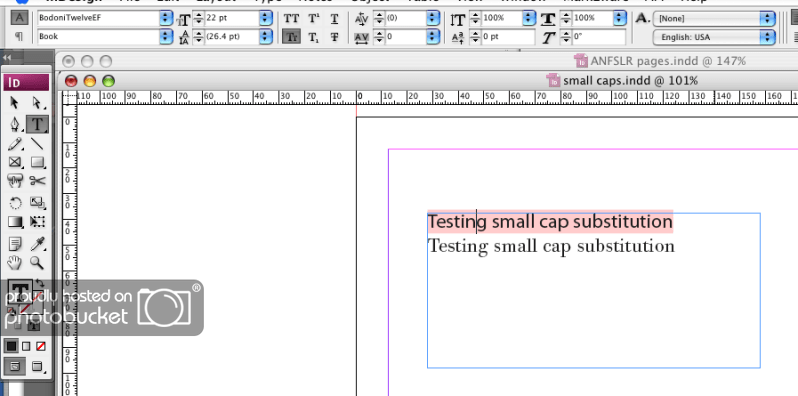Click the baseline shift stepper arrows

(475, 37)
